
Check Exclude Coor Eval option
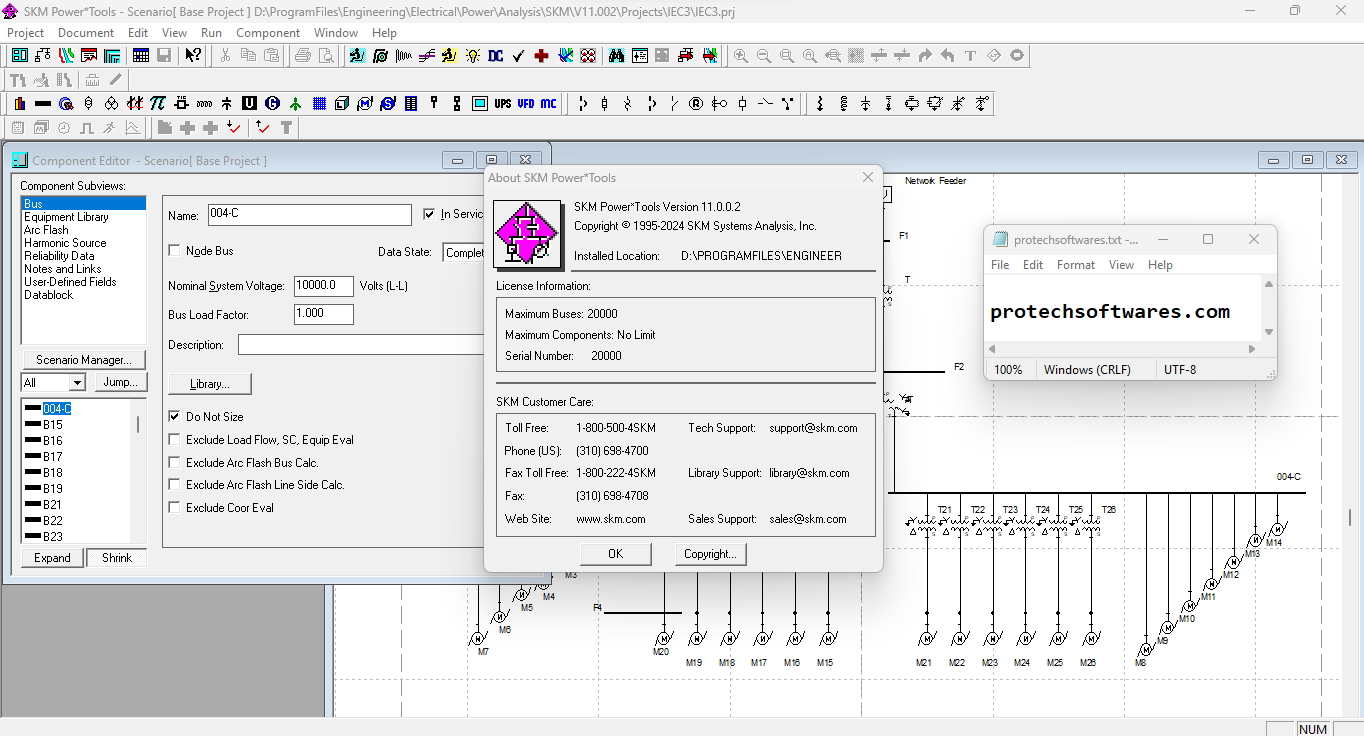pos(174,508)
